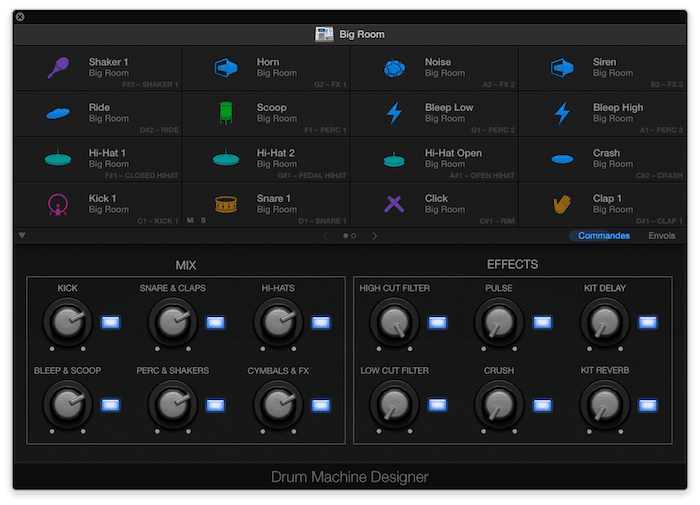Click the 'C#2 – CRASH' note label
This screenshot has width=700, height=505.
tap(659, 175)
